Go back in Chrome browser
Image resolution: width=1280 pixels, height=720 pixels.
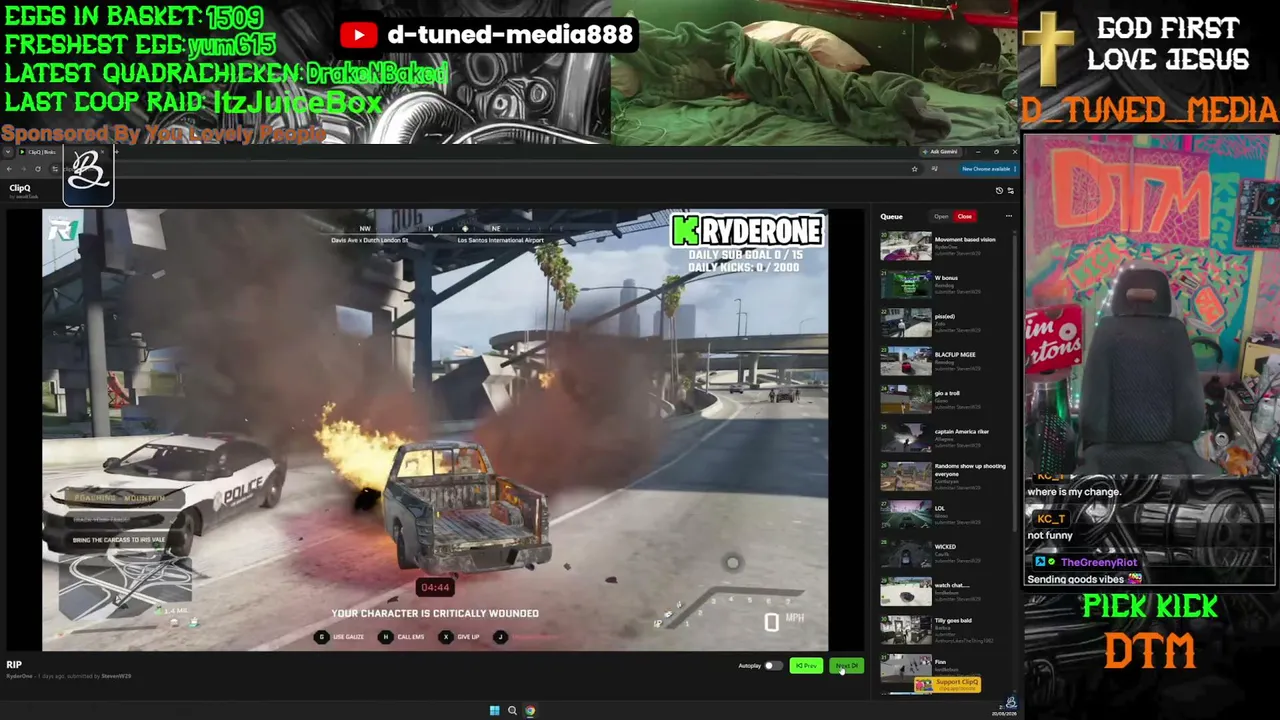pos(9,169)
